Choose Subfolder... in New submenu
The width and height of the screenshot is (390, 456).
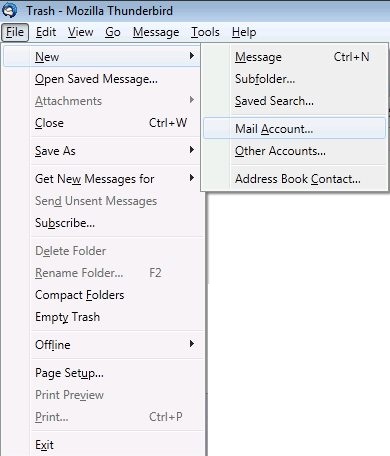click(294, 79)
